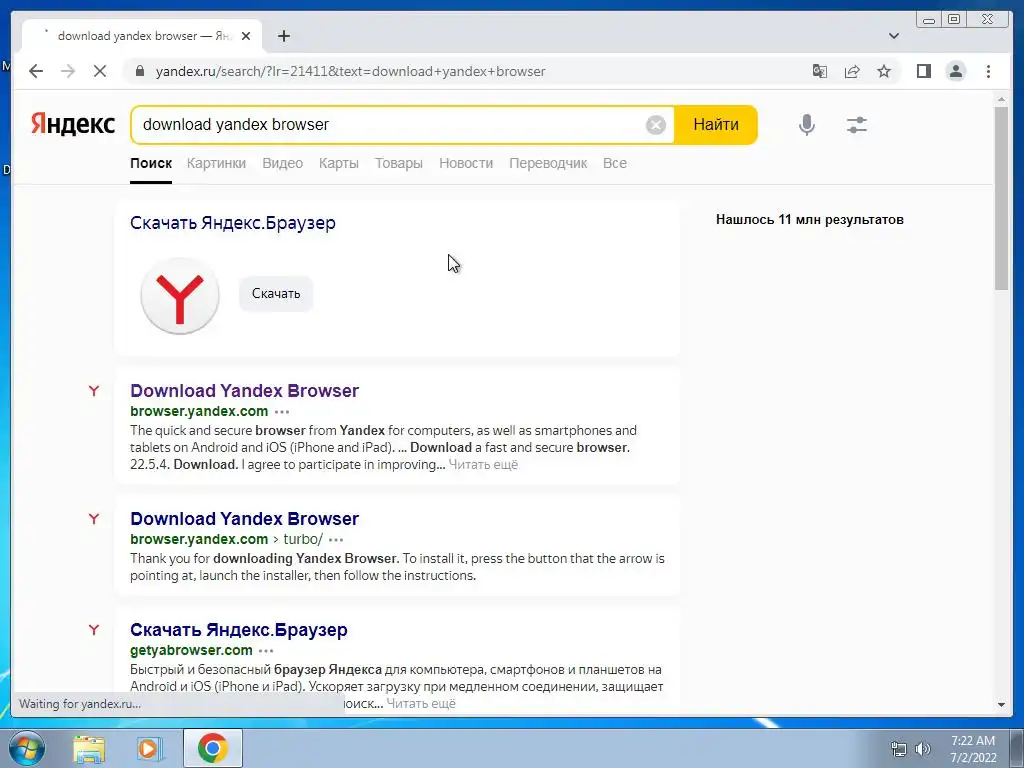Open the getyabrowser.com Скачать Яндекс.Браузер result
This screenshot has height=768, width=1024.
(238, 630)
